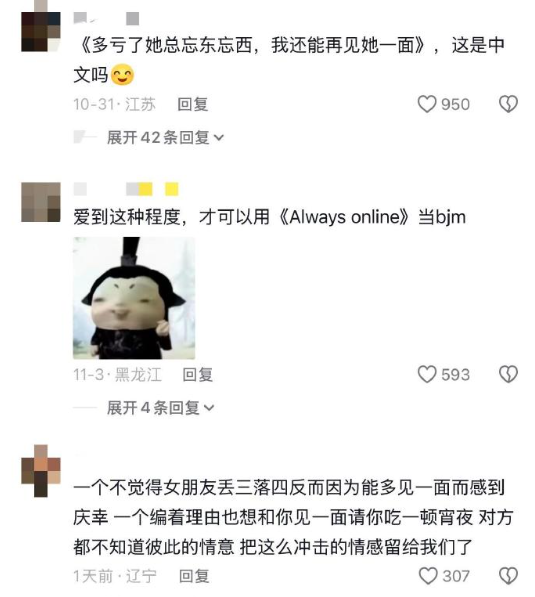Open first commenter's pixelated avatar
The width and height of the screenshot is (535, 597).
[41, 30]
